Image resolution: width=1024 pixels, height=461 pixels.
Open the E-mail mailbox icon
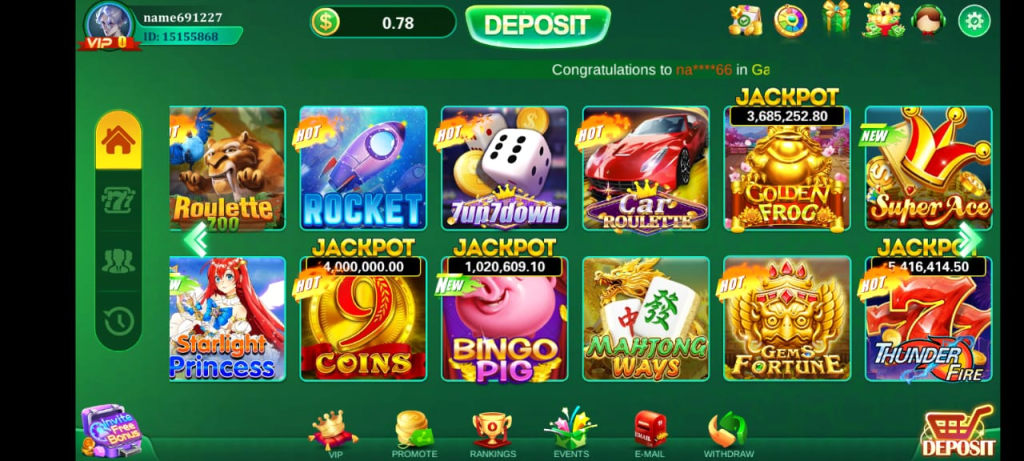click(x=650, y=430)
